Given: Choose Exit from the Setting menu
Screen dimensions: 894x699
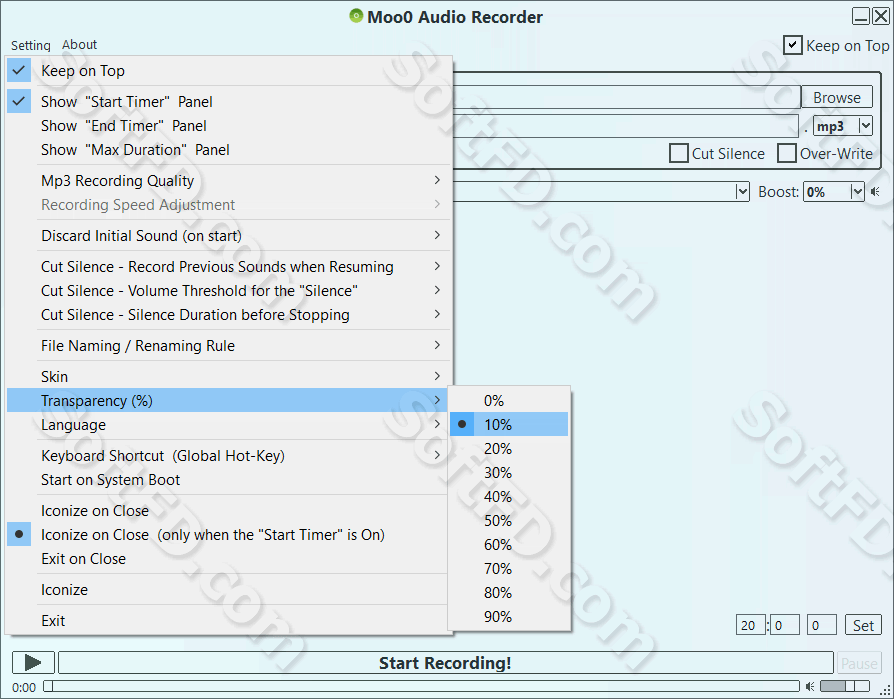Looking at the screenshot, I should pos(229,620).
